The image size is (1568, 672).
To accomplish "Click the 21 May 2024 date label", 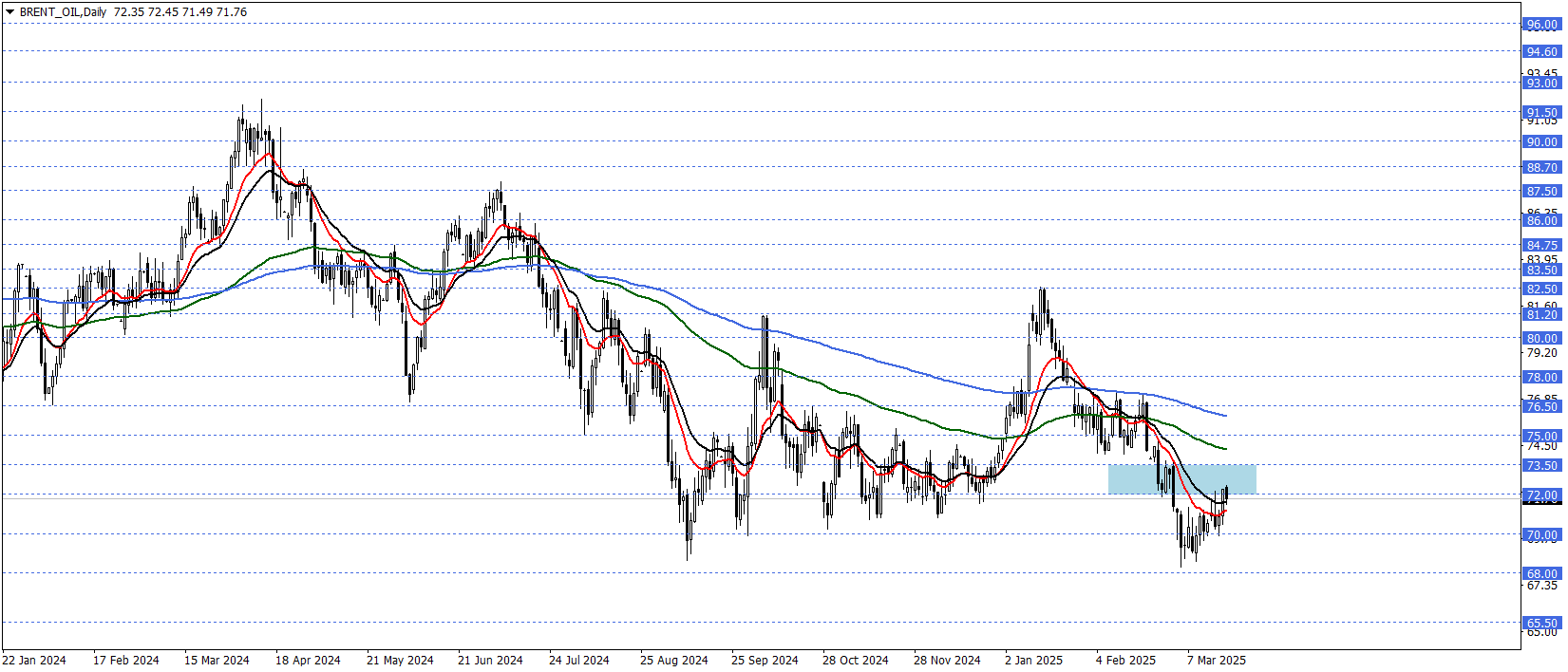I will click(x=400, y=661).
